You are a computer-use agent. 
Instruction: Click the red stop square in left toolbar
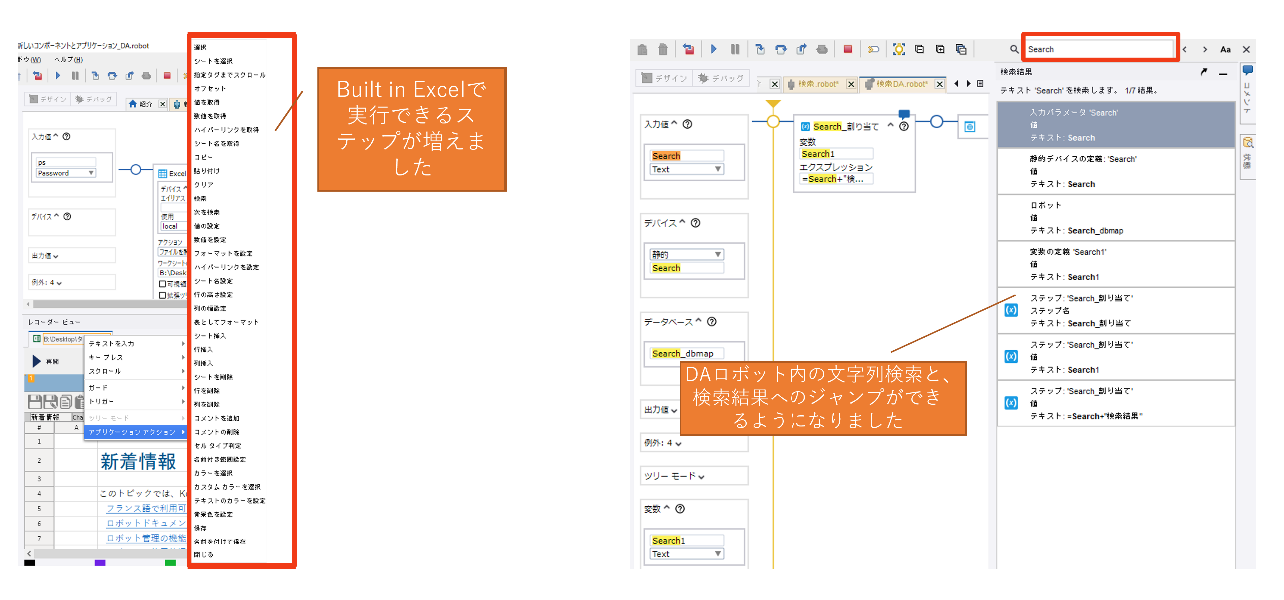point(166,75)
